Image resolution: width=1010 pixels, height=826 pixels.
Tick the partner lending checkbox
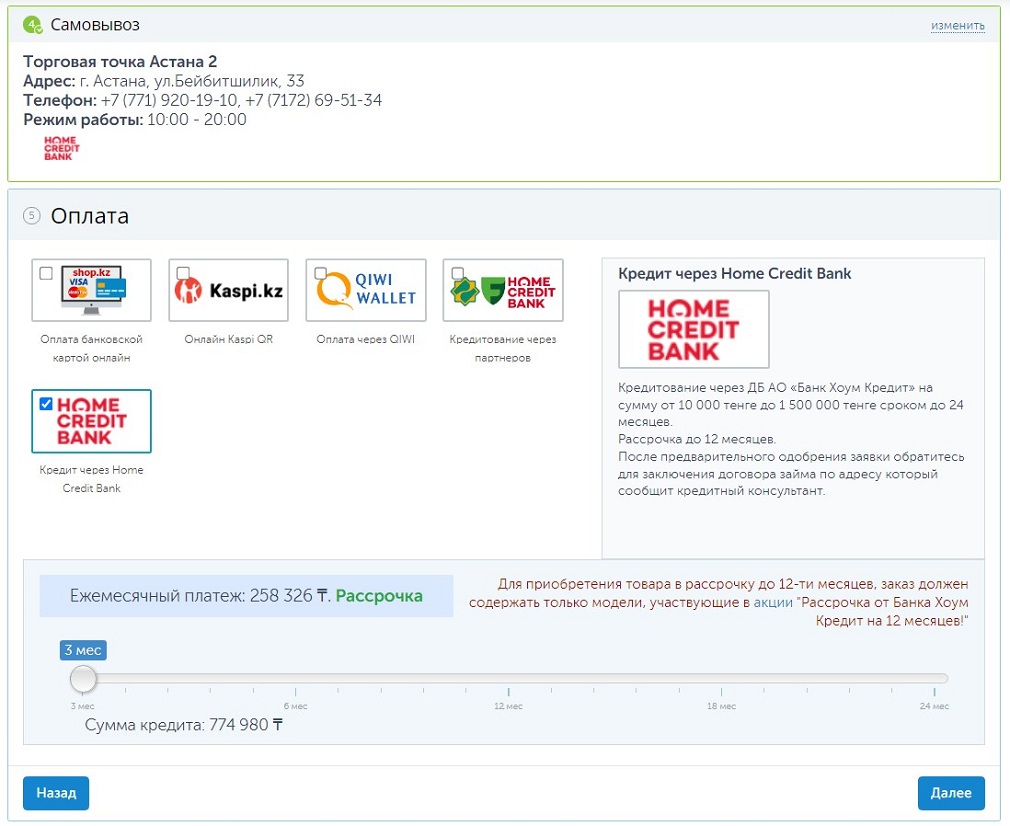[457, 273]
